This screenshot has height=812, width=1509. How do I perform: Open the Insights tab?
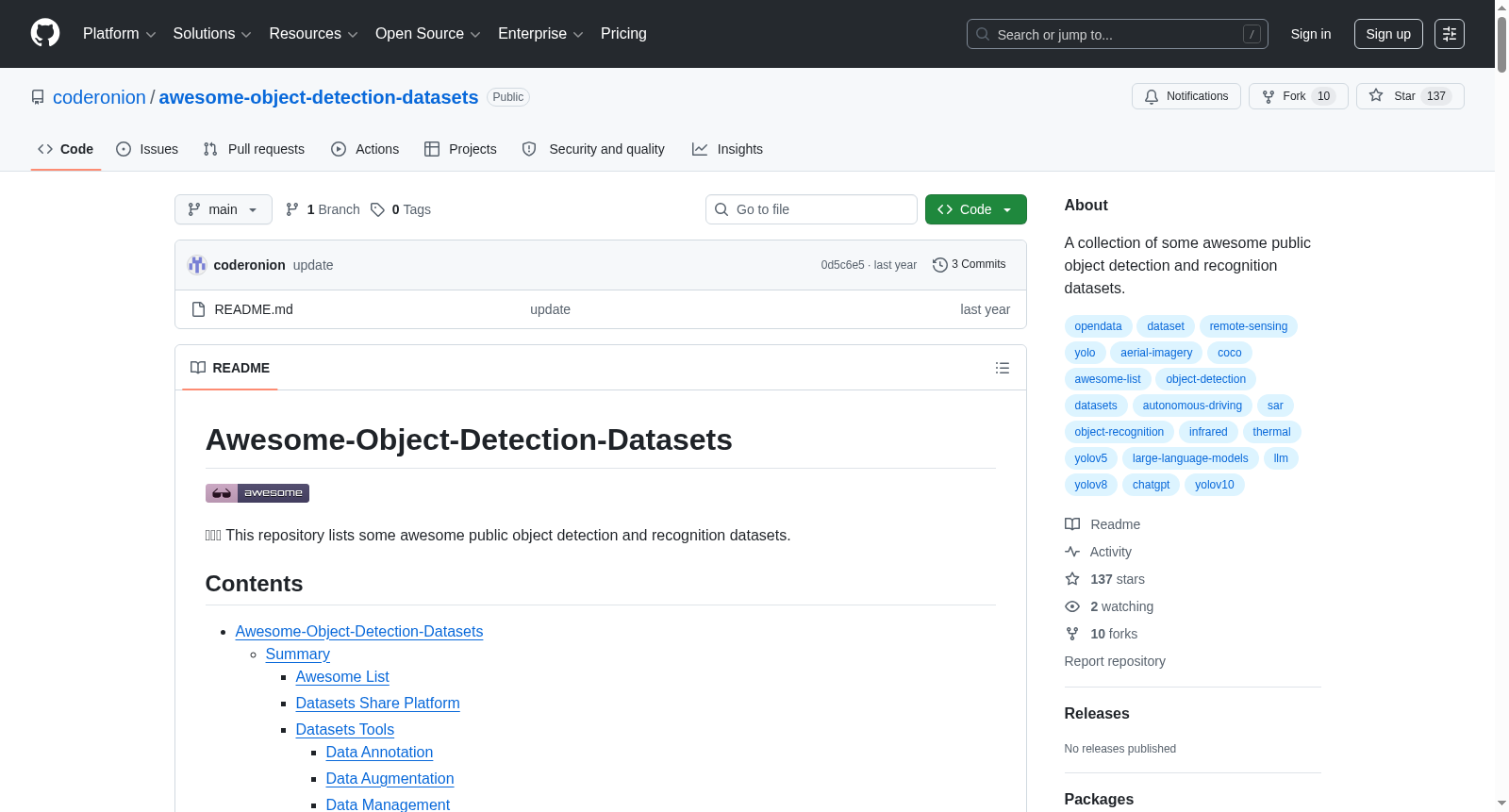tap(727, 149)
